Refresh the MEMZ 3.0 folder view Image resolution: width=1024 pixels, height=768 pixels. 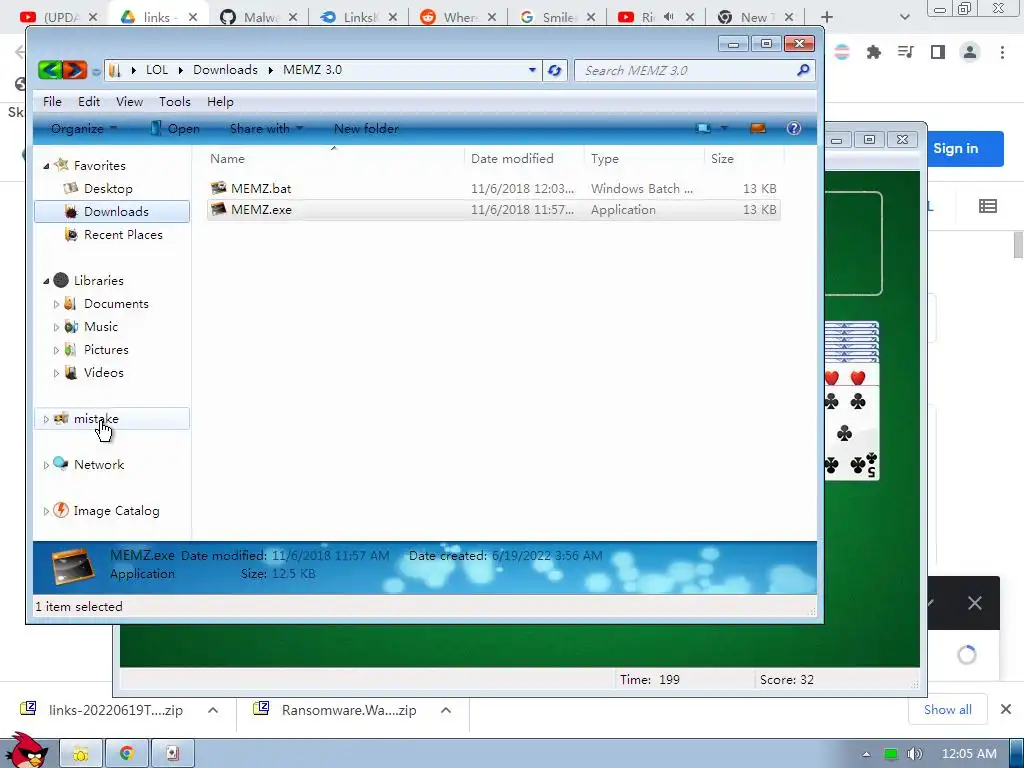[554, 71]
